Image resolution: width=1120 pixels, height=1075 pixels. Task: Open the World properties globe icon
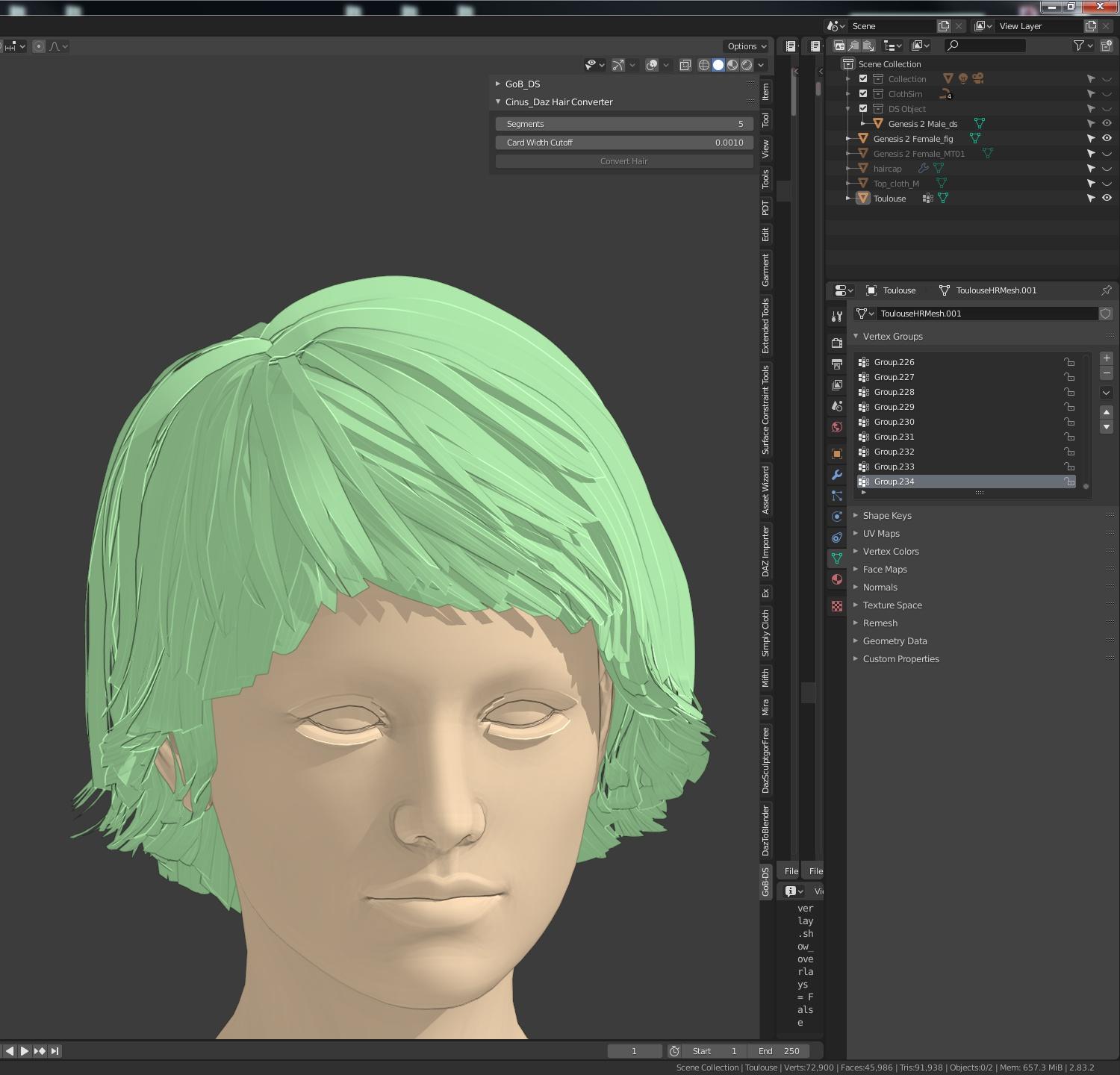click(x=837, y=427)
